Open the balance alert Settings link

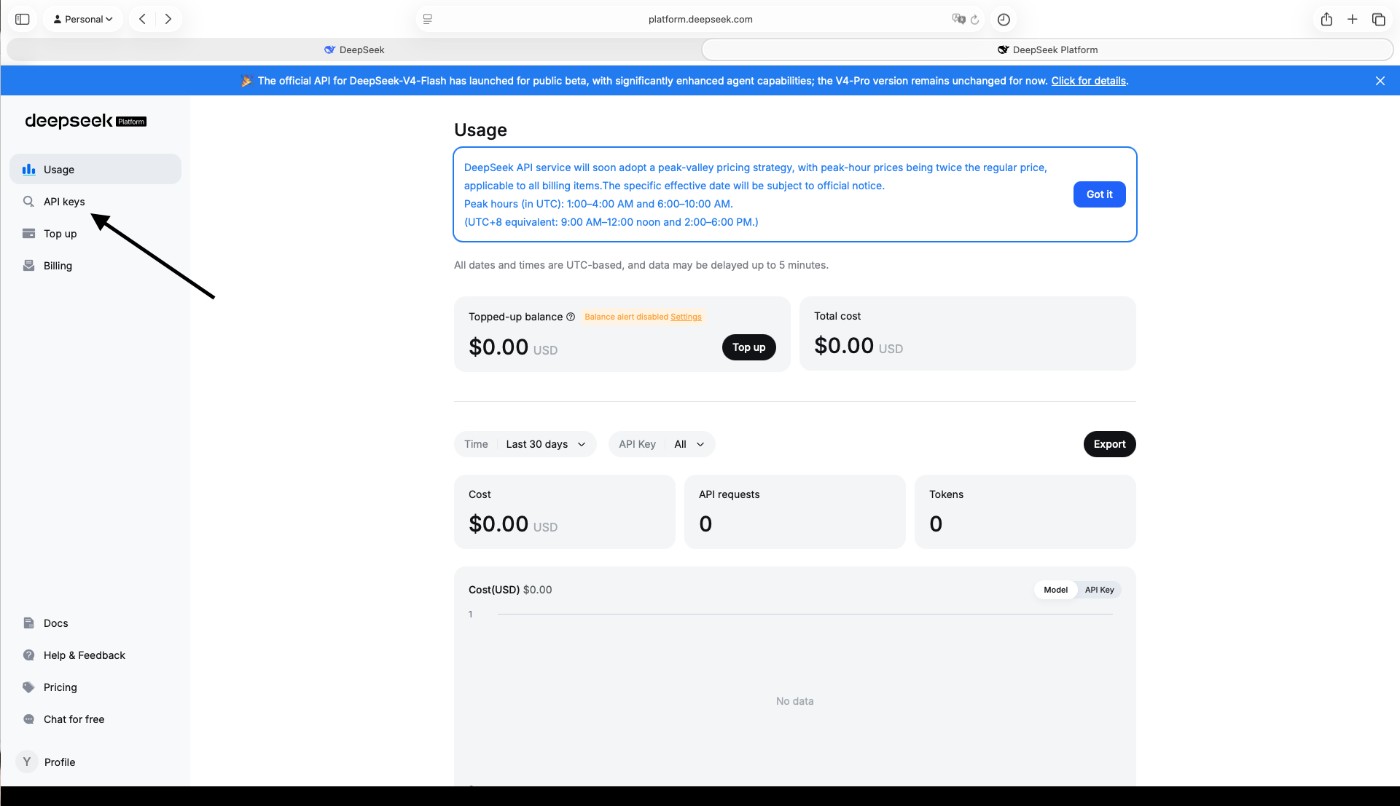tap(686, 317)
